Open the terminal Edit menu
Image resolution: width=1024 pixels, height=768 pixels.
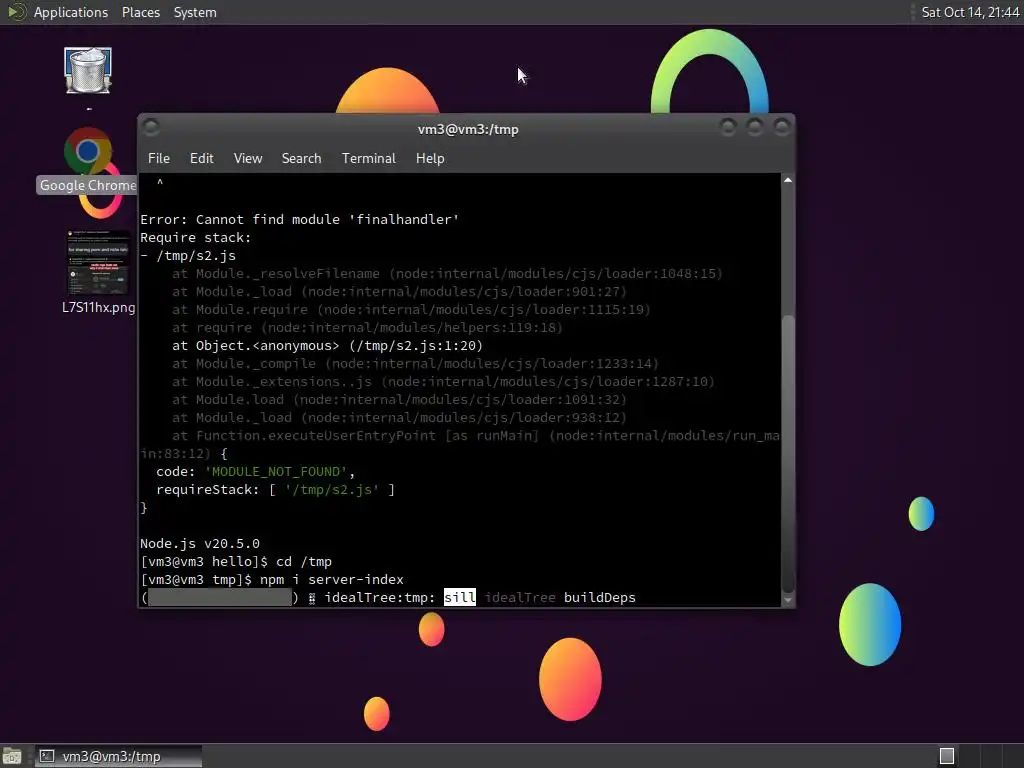point(201,159)
